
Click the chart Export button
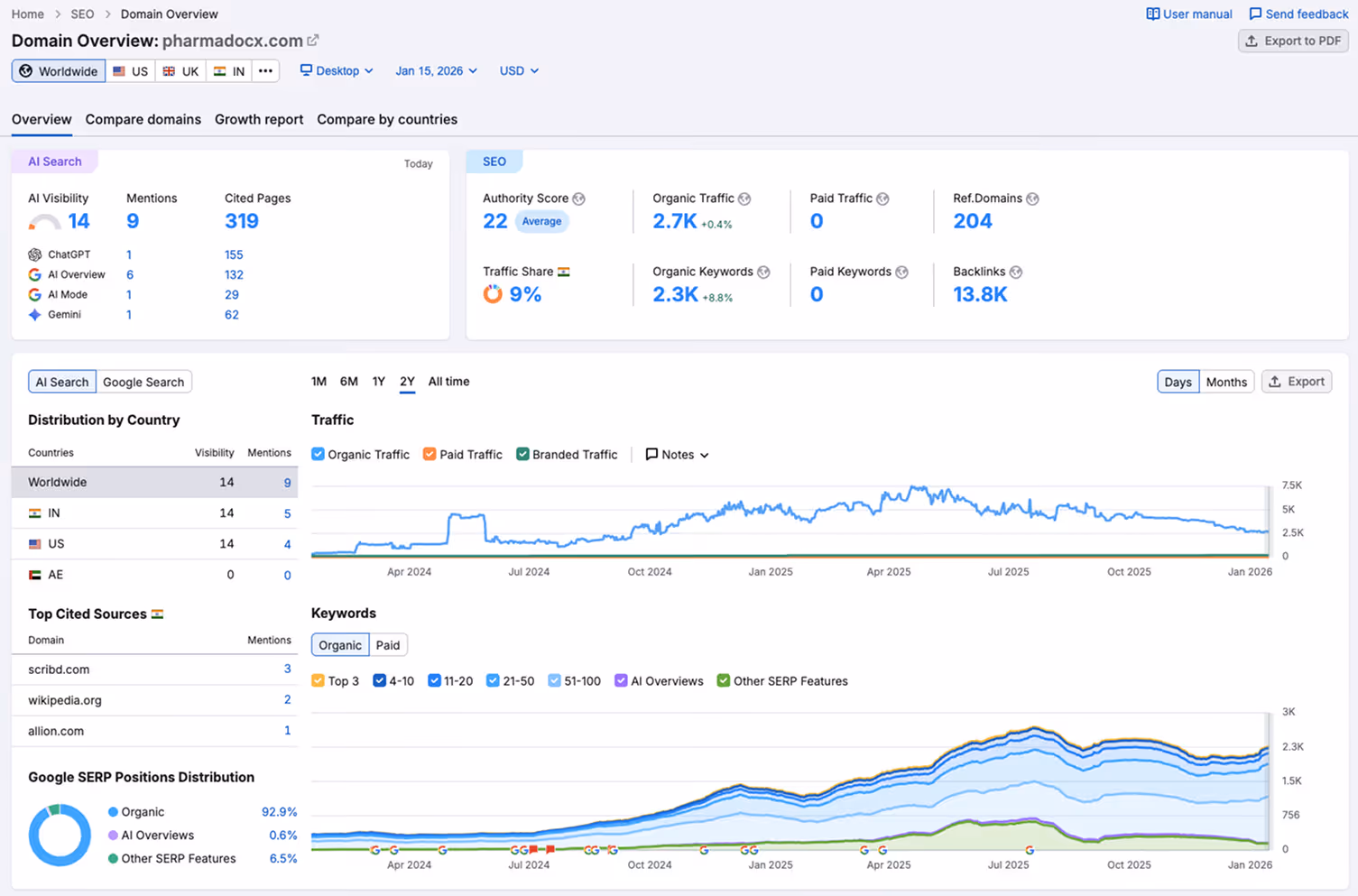point(1297,382)
